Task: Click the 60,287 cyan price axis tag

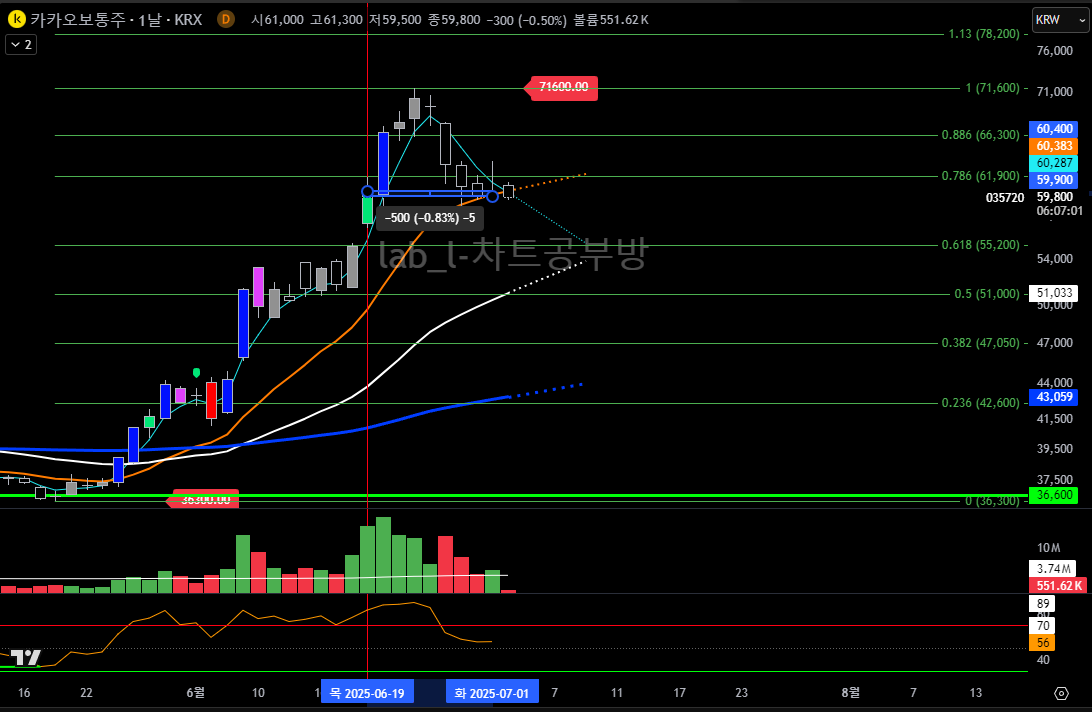Action: pyautogui.click(x=1053, y=163)
